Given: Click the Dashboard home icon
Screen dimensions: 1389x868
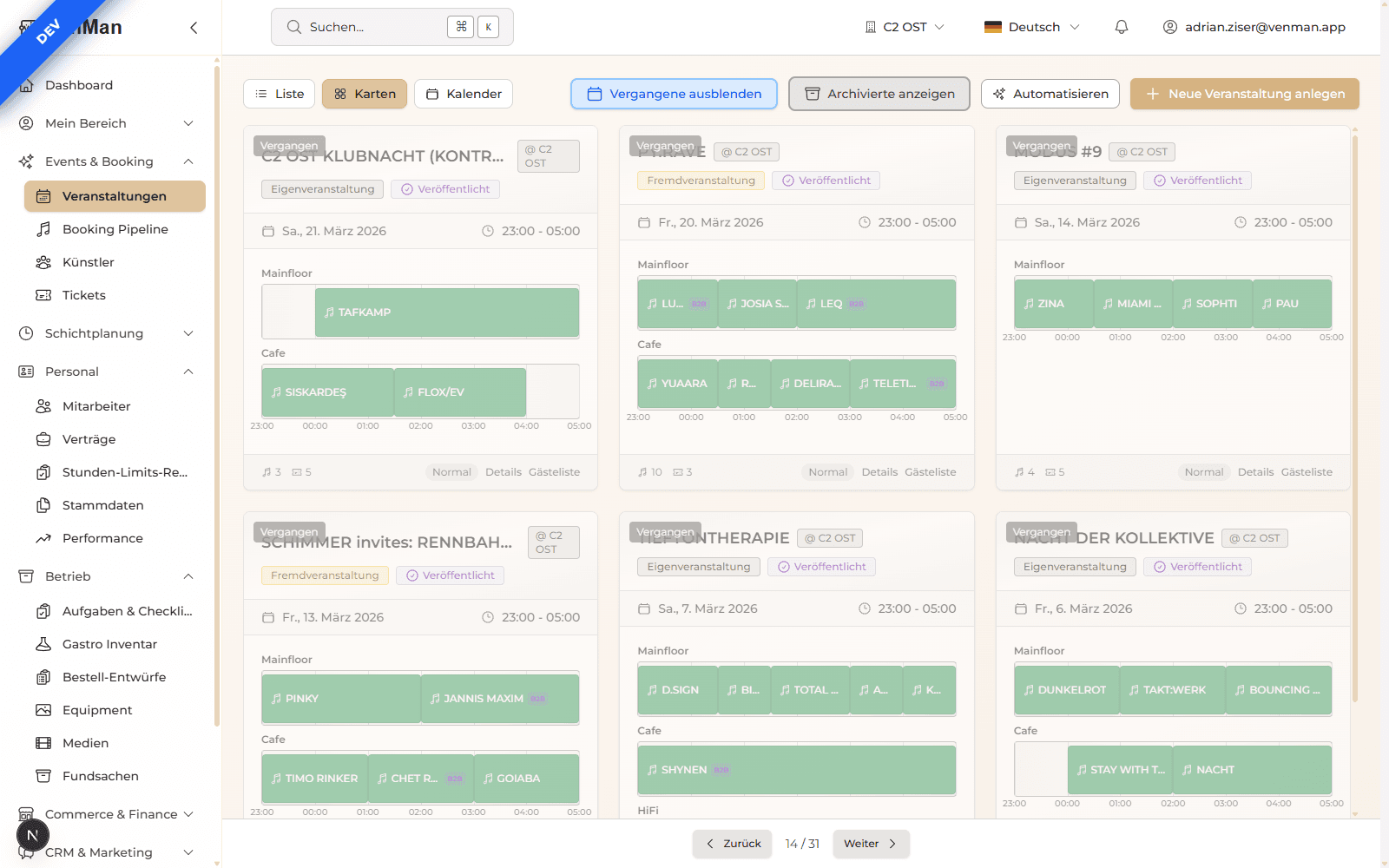Looking at the screenshot, I should coord(27,85).
